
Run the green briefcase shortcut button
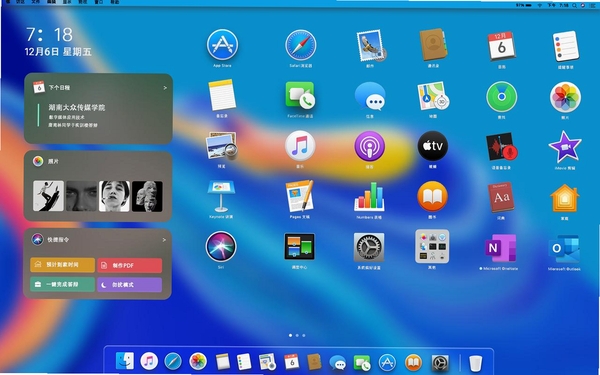[62, 284]
